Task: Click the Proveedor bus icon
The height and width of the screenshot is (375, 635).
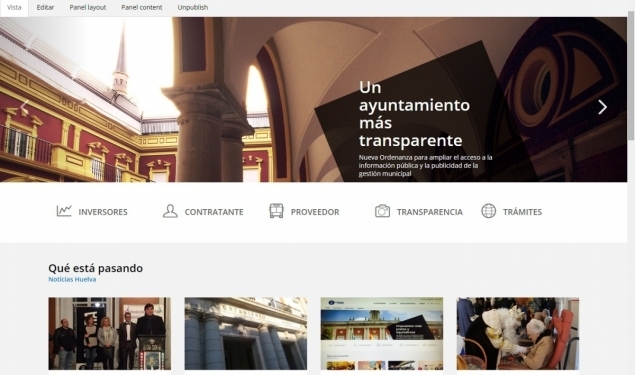Action: (276, 211)
